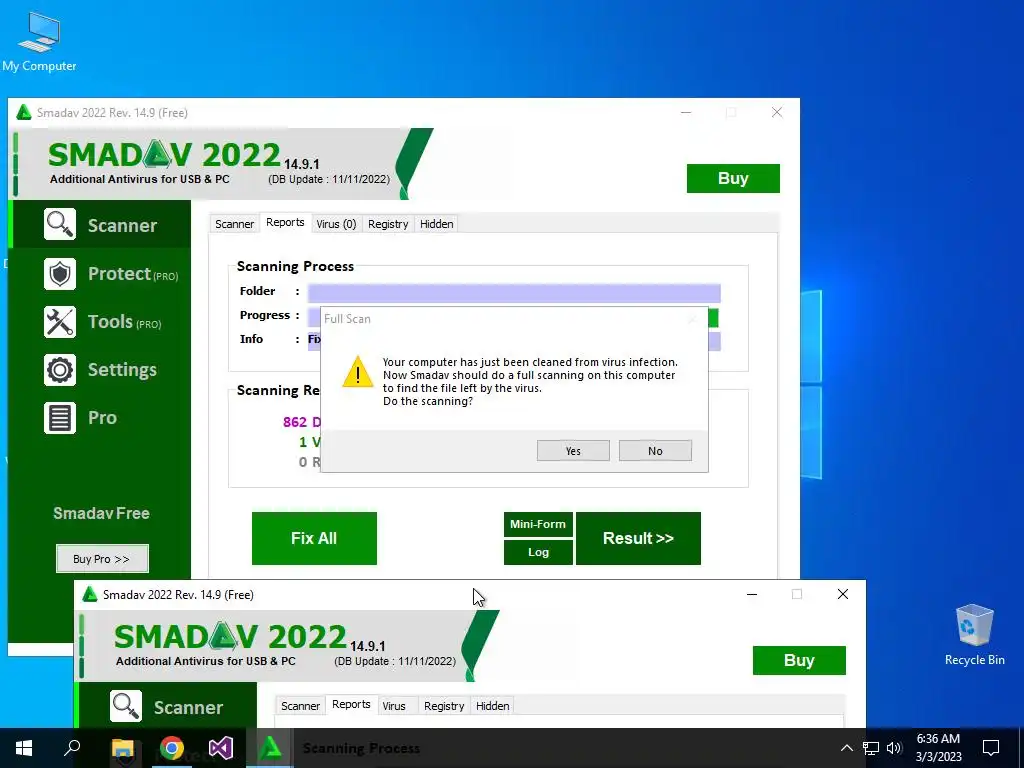Image resolution: width=1024 pixels, height=768 pixels.
Task: Open the Protect (PRO) shield icon
Action: click(x=60, y=274)
